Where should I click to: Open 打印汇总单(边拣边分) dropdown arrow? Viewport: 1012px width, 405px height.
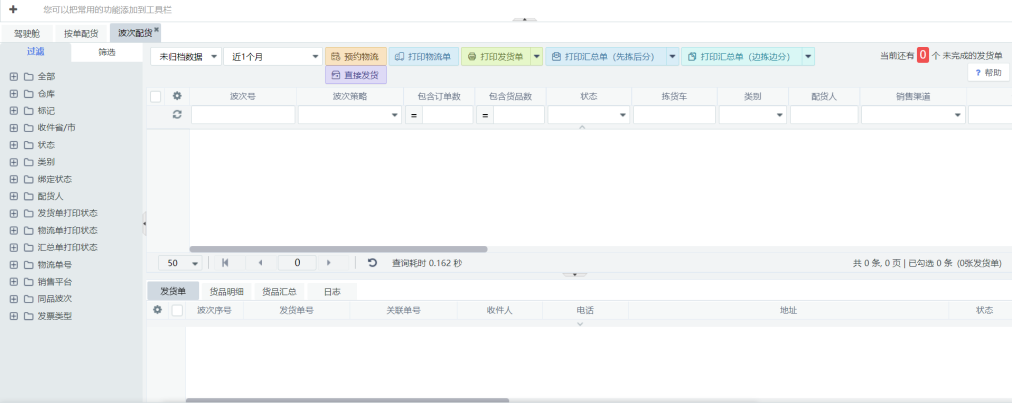808,57
